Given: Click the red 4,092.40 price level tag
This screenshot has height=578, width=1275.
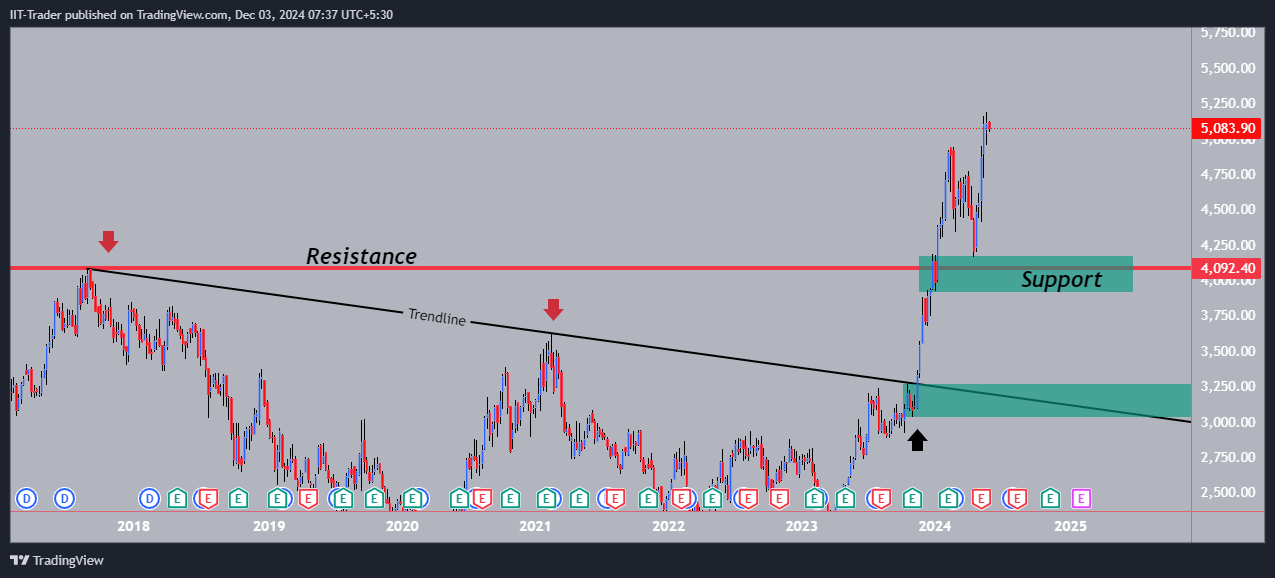Looking at the screenshot, I should tap(1225, 268).
